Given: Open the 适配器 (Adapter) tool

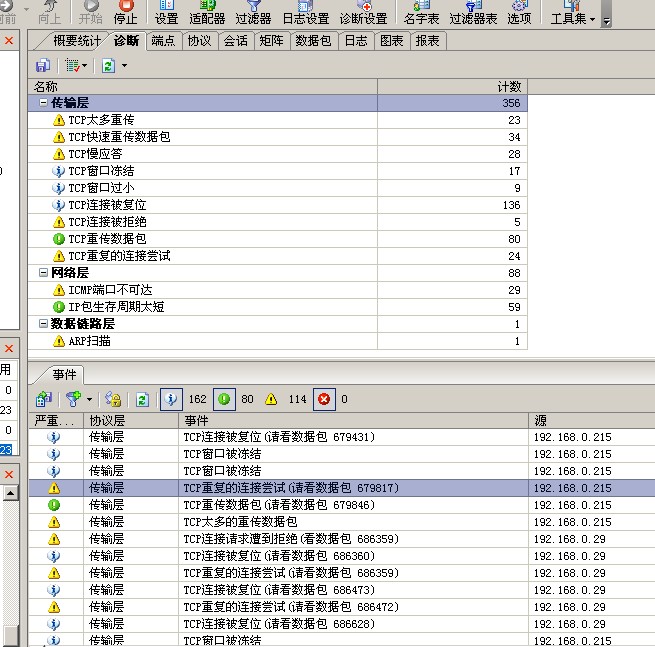Looking at the screenshot, I should (x=207, y=13).
